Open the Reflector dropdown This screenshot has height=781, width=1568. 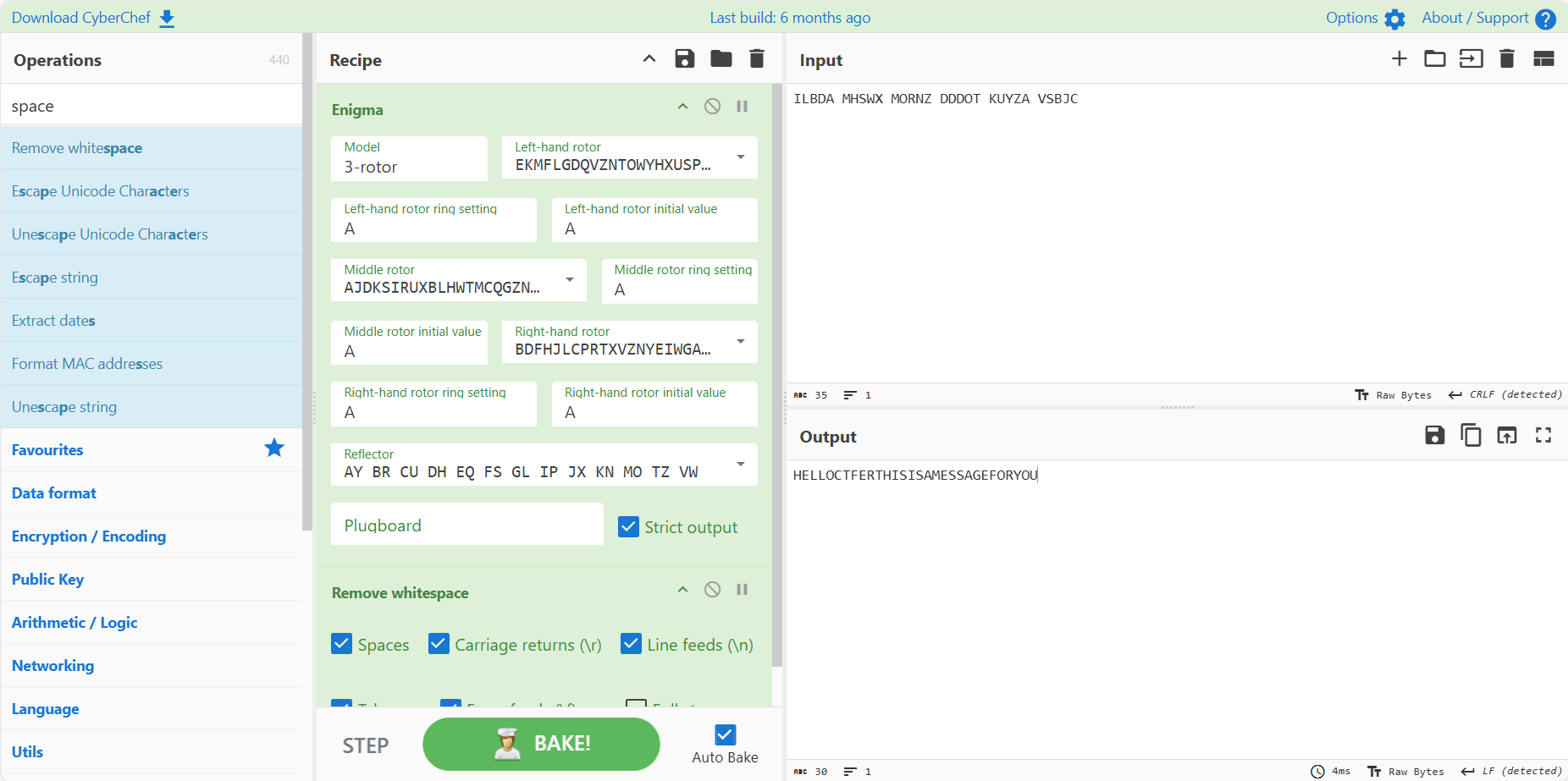[544, 465]
